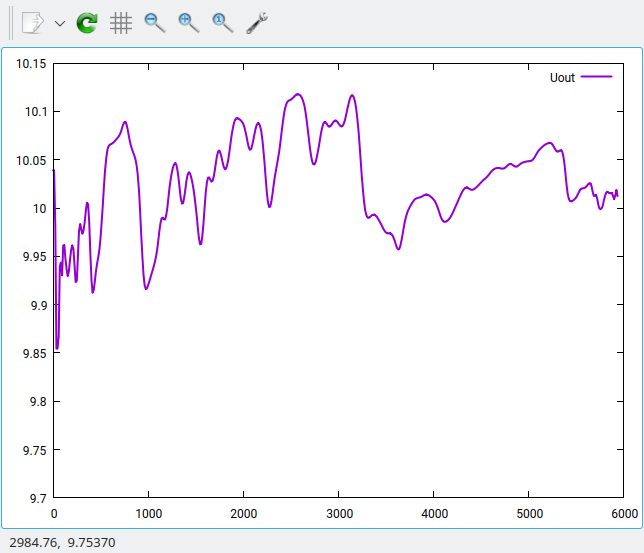Reset zoom with the autoscale magnifier
The image size is (644, 553).
pos(223,23)
